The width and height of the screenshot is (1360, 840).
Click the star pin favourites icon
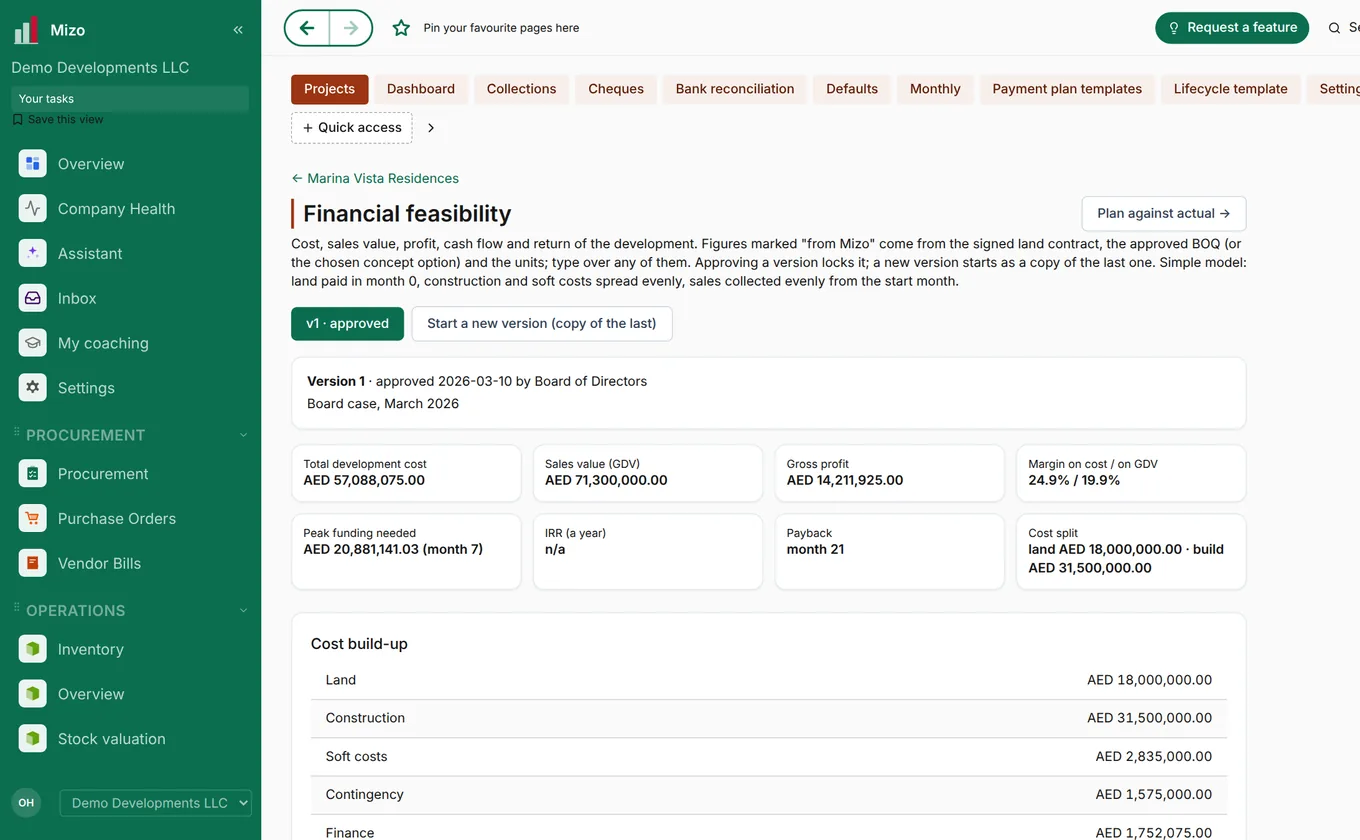click(401, 28)
